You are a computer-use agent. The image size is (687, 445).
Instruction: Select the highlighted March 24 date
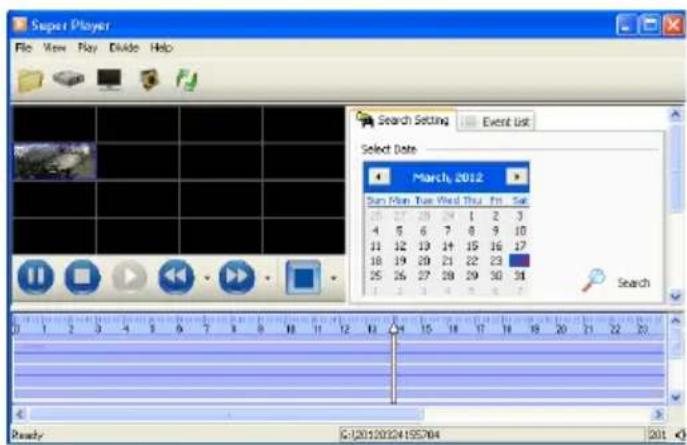[519, 261]
